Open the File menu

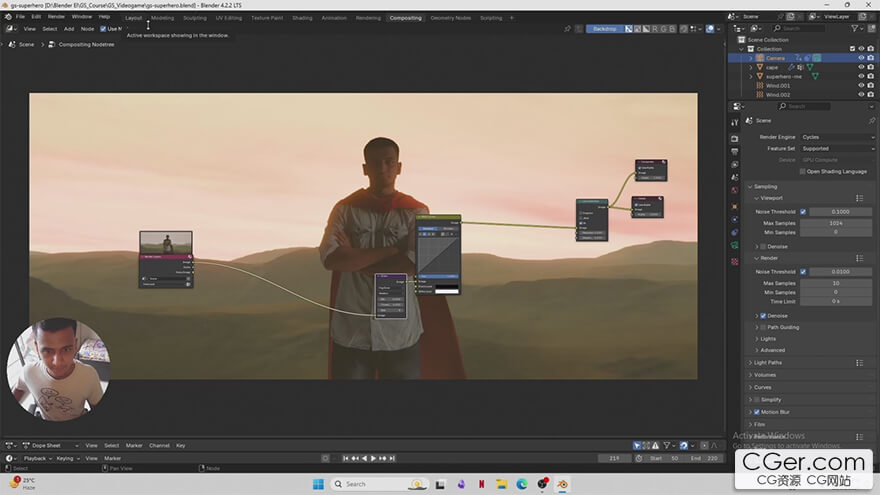20,17
